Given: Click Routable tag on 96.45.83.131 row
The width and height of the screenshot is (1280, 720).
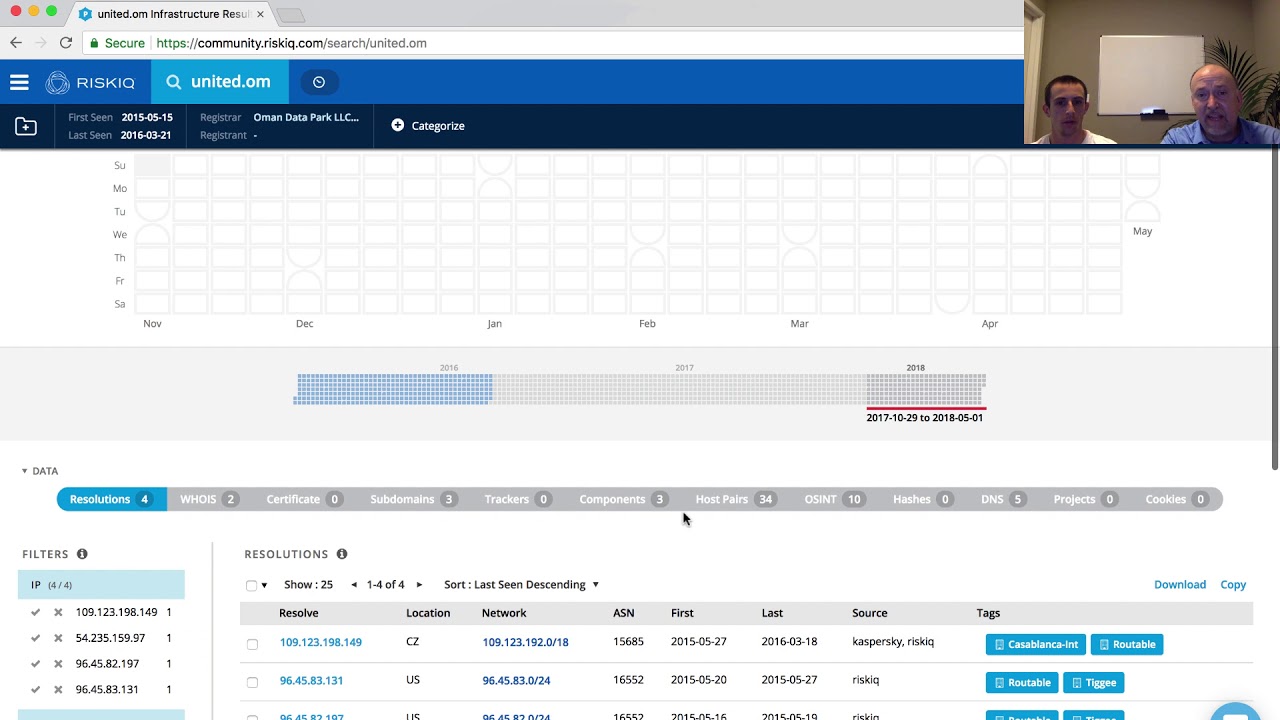Looking at the screenshot, I should tap(1022, 682).
